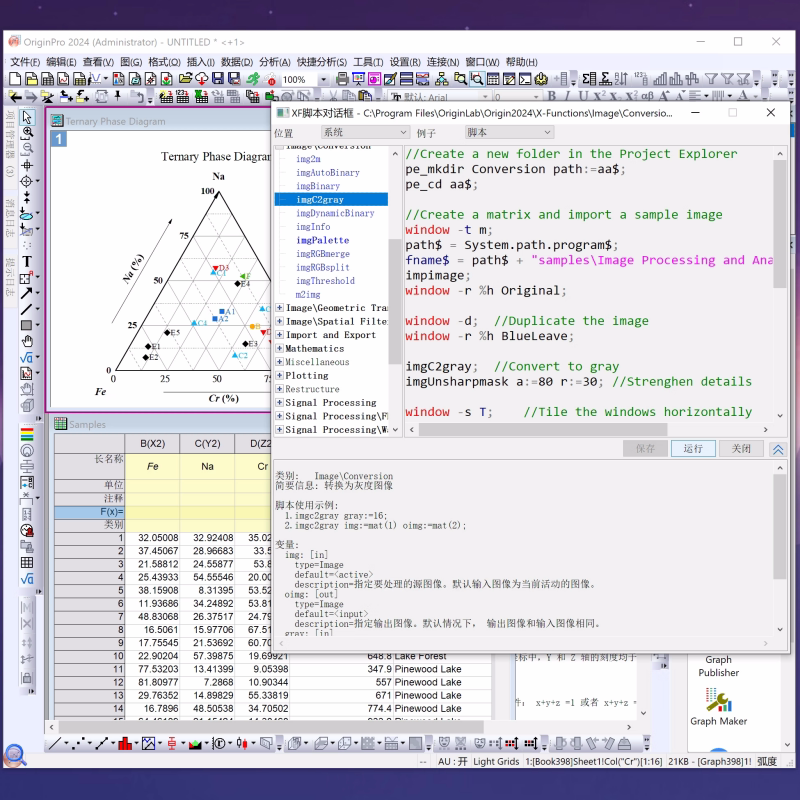The width and height of the screenshot is (800, 800).
Task: Select imgAutoBinary in the X-Function tree
Action: tap(328, 172)
